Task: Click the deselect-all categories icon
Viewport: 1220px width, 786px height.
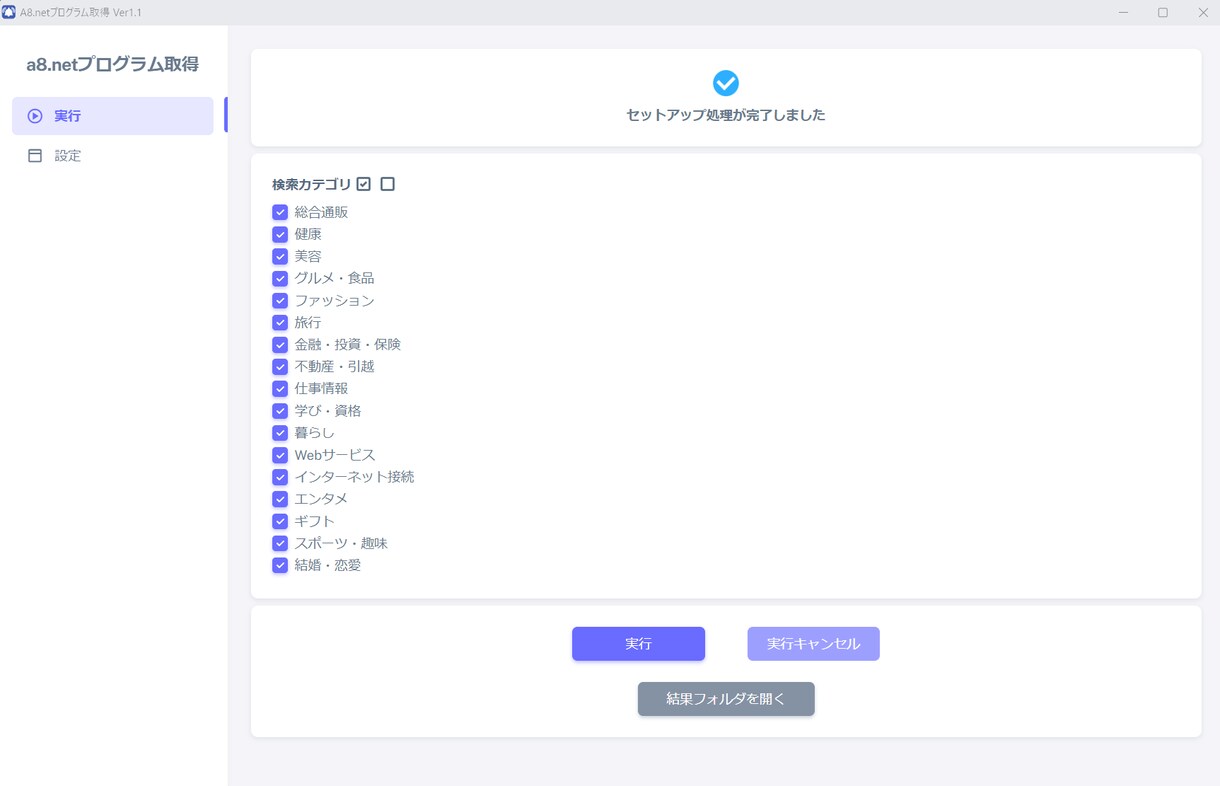Action: (388, 184)
